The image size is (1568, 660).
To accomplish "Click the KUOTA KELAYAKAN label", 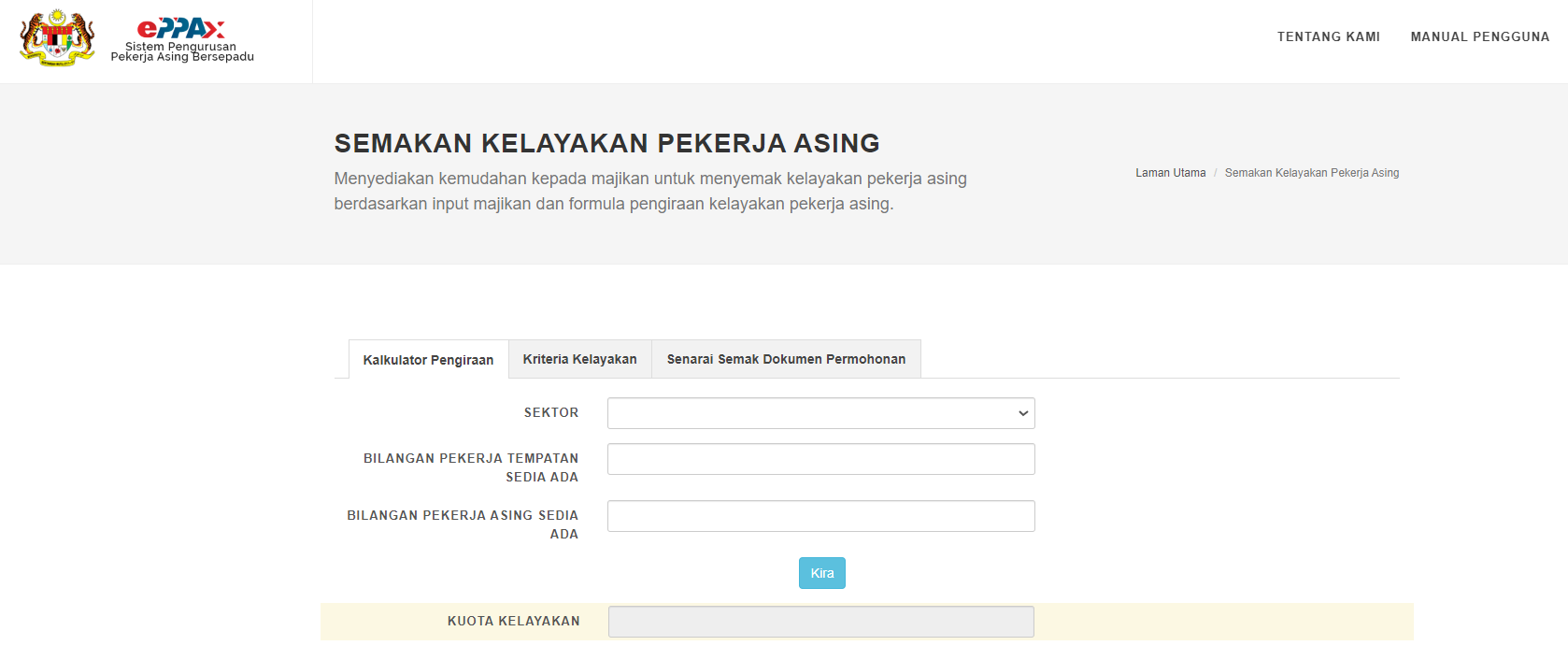I will 514,621.
